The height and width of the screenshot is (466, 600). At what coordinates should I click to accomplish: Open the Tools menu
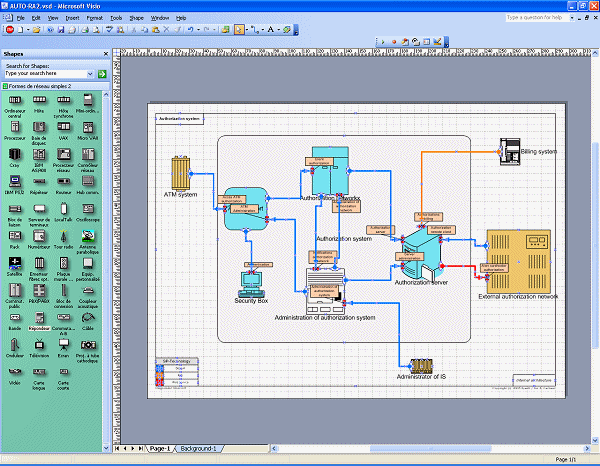click(116, 18)
